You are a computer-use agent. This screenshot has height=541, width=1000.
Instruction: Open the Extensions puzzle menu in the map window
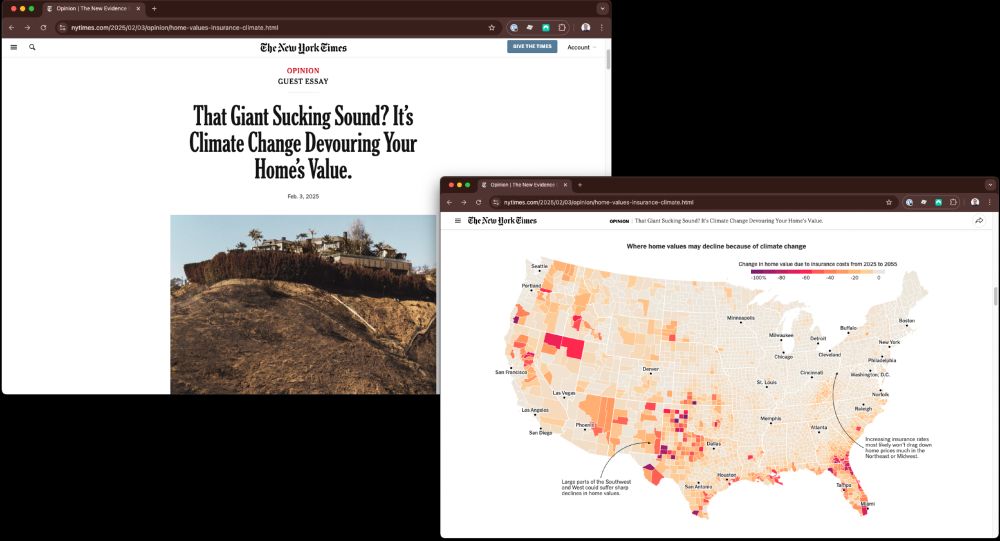point(953,202)
